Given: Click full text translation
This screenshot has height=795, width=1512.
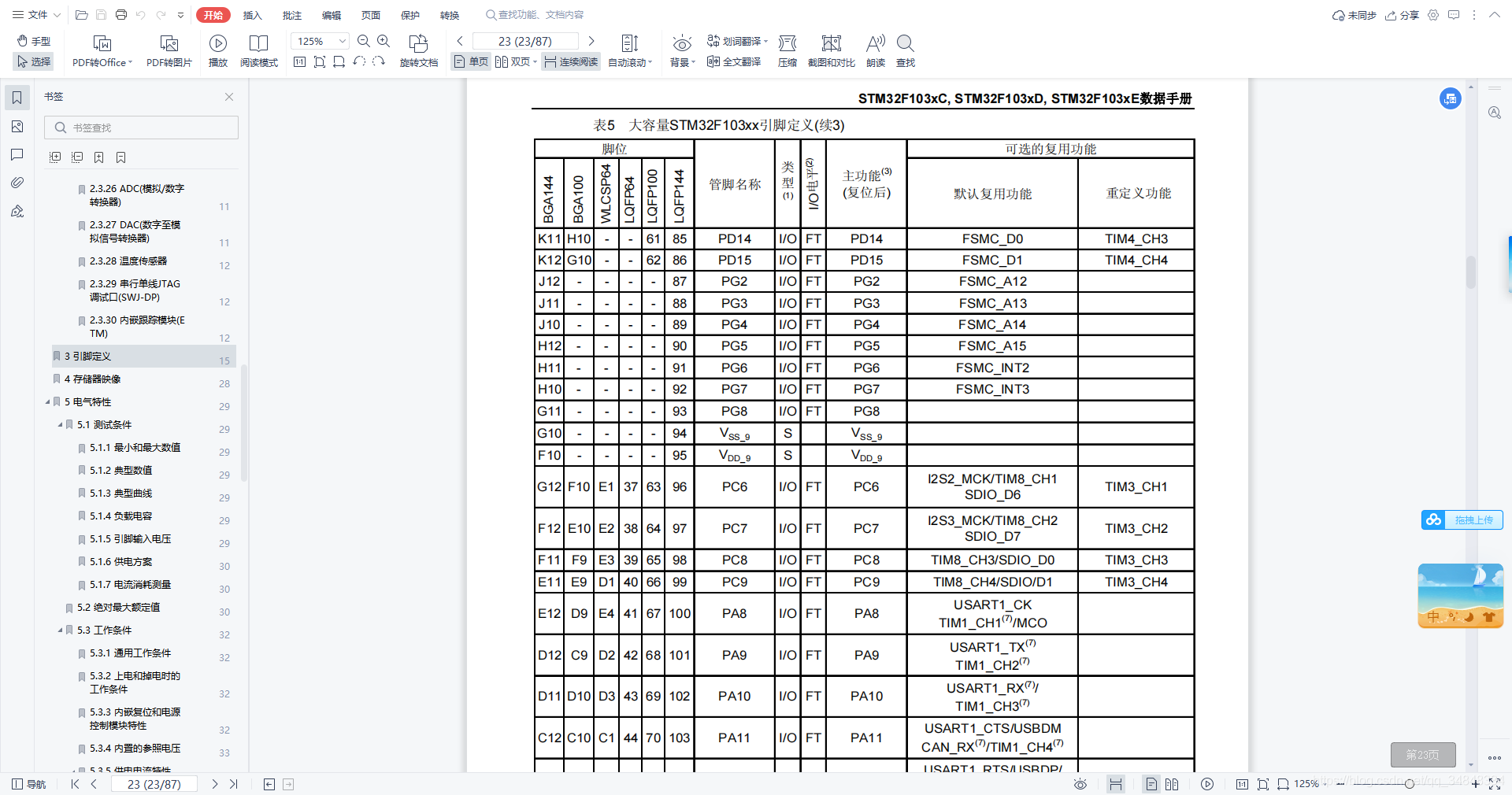Looking at the screenshot, I should pos(734,61).
